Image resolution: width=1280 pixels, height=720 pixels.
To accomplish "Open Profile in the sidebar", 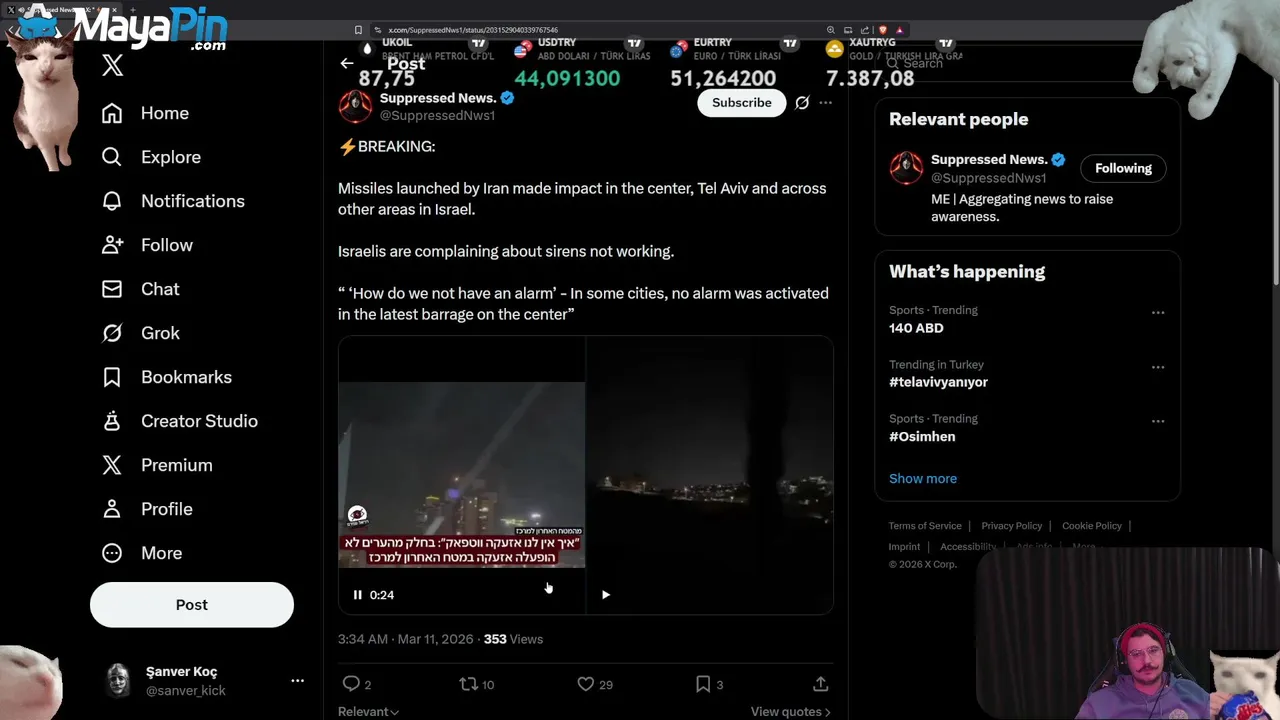I will pos(148,509).
